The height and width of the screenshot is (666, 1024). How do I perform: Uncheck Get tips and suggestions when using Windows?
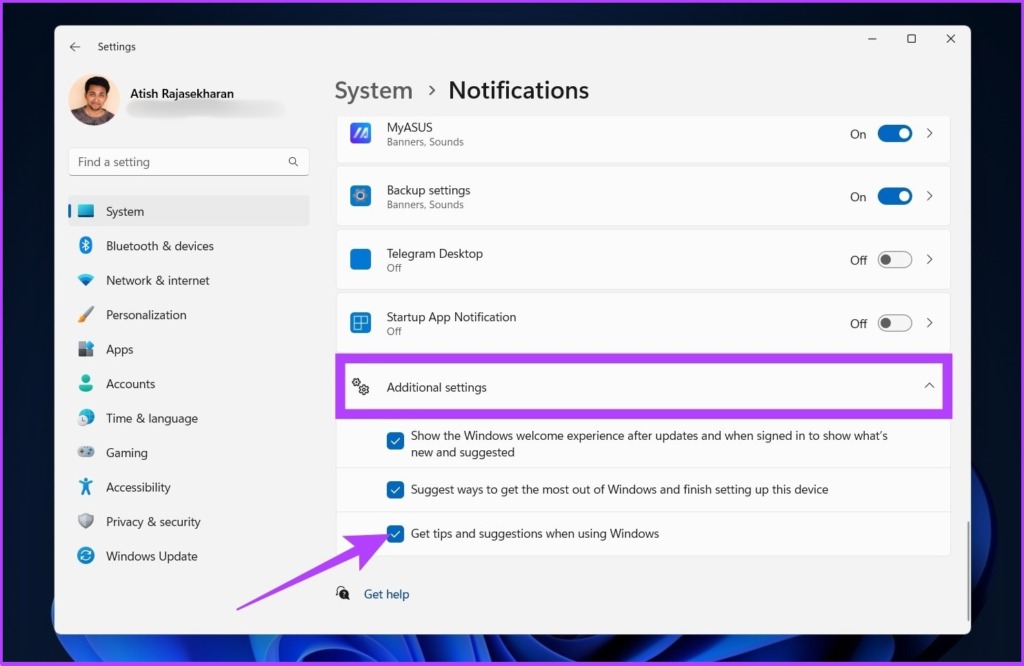coord(395,534)
